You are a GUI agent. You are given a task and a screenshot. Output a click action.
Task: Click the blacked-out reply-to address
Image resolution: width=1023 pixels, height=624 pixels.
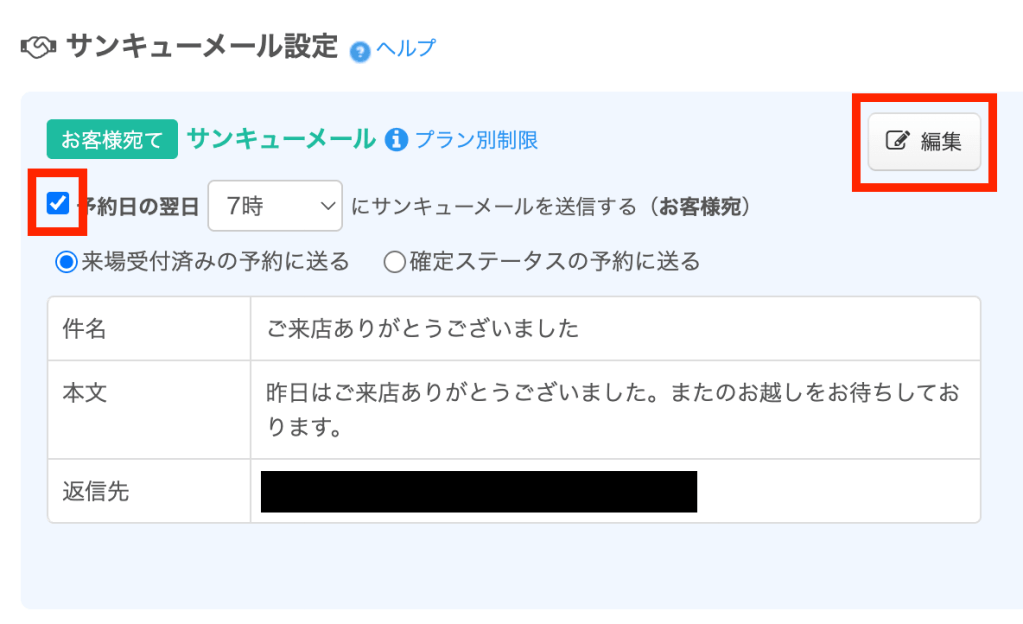tap(478, 491)
